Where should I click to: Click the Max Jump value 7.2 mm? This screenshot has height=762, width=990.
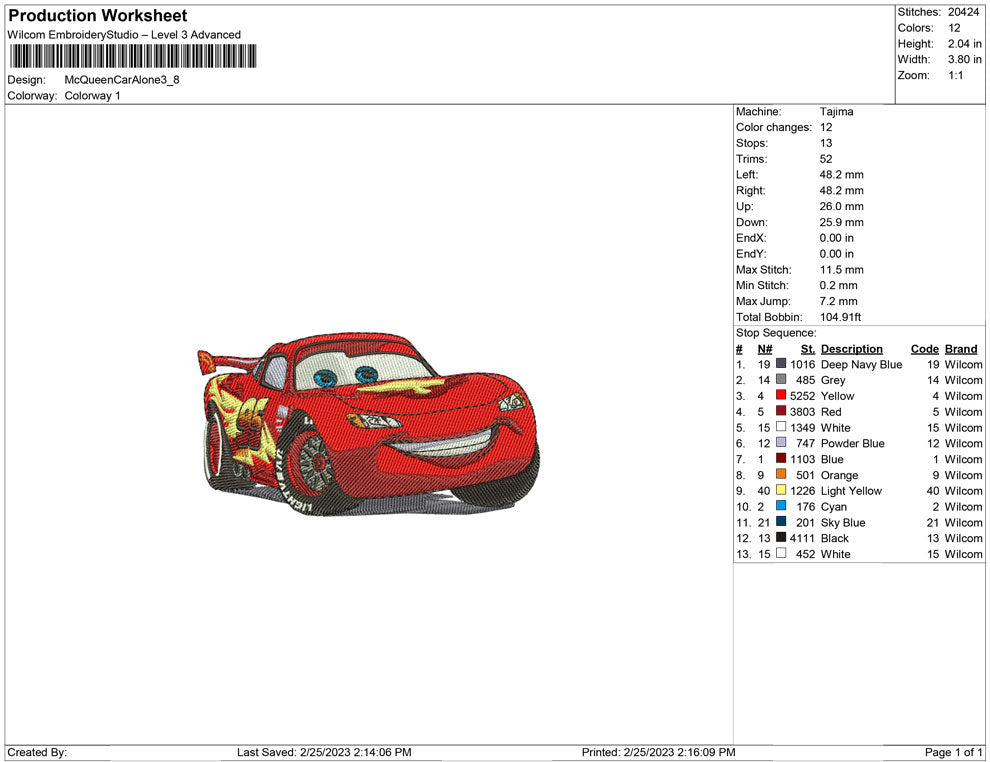click(838, 301)
